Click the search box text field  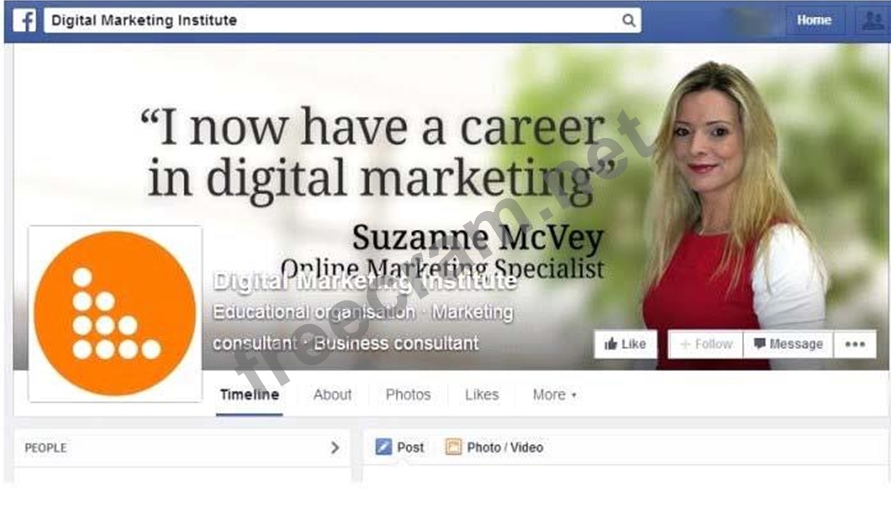343,20
